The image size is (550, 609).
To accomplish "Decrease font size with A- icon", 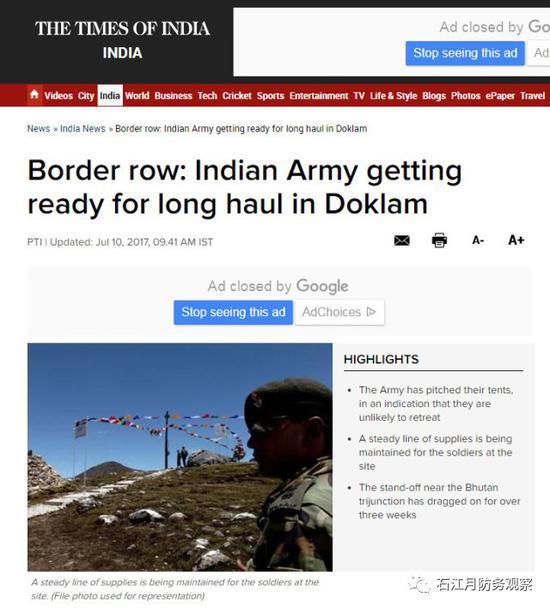I will point(478,240).
